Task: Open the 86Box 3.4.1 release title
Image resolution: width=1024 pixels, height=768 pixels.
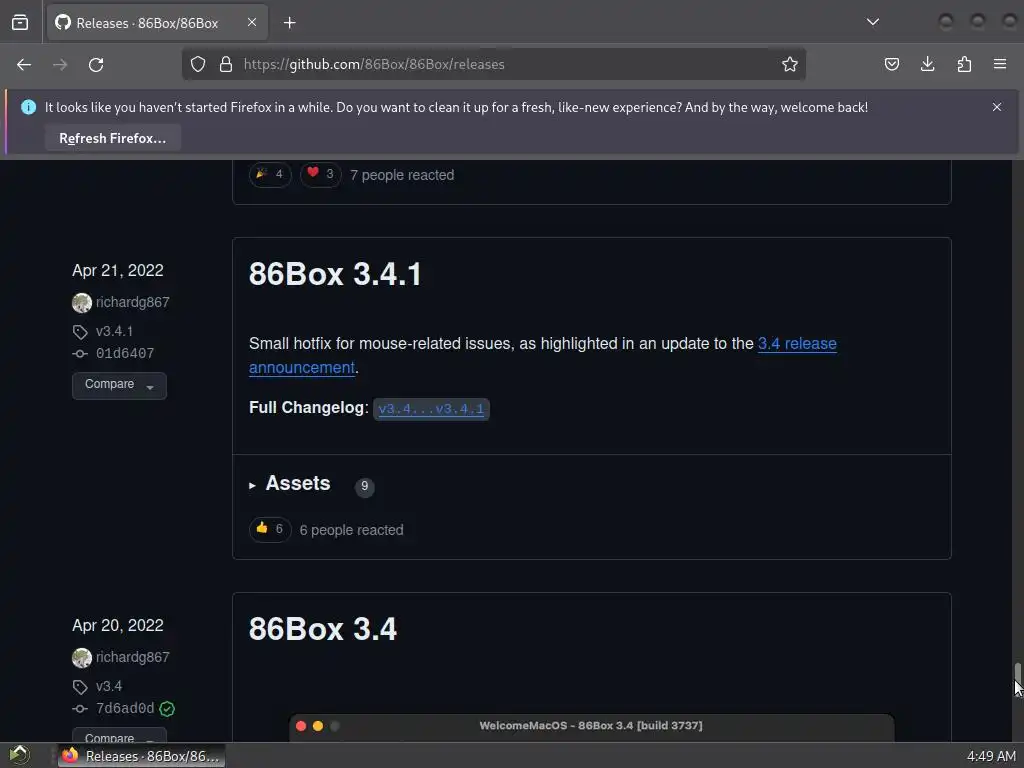Action: 335,274
